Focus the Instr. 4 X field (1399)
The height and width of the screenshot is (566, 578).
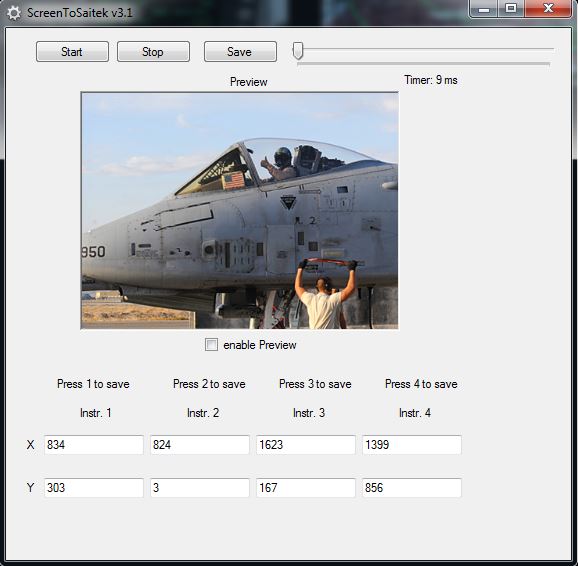tap(412, 445)
